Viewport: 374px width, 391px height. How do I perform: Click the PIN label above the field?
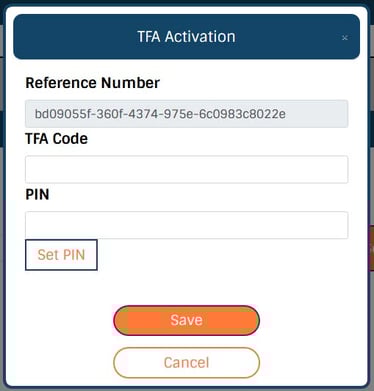coord(37,194)
